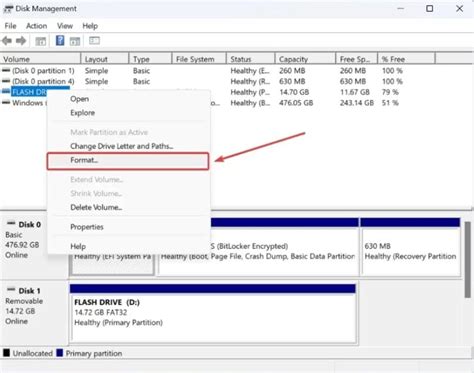Click the vertical scrollbar in disk pane

point(468,259)
